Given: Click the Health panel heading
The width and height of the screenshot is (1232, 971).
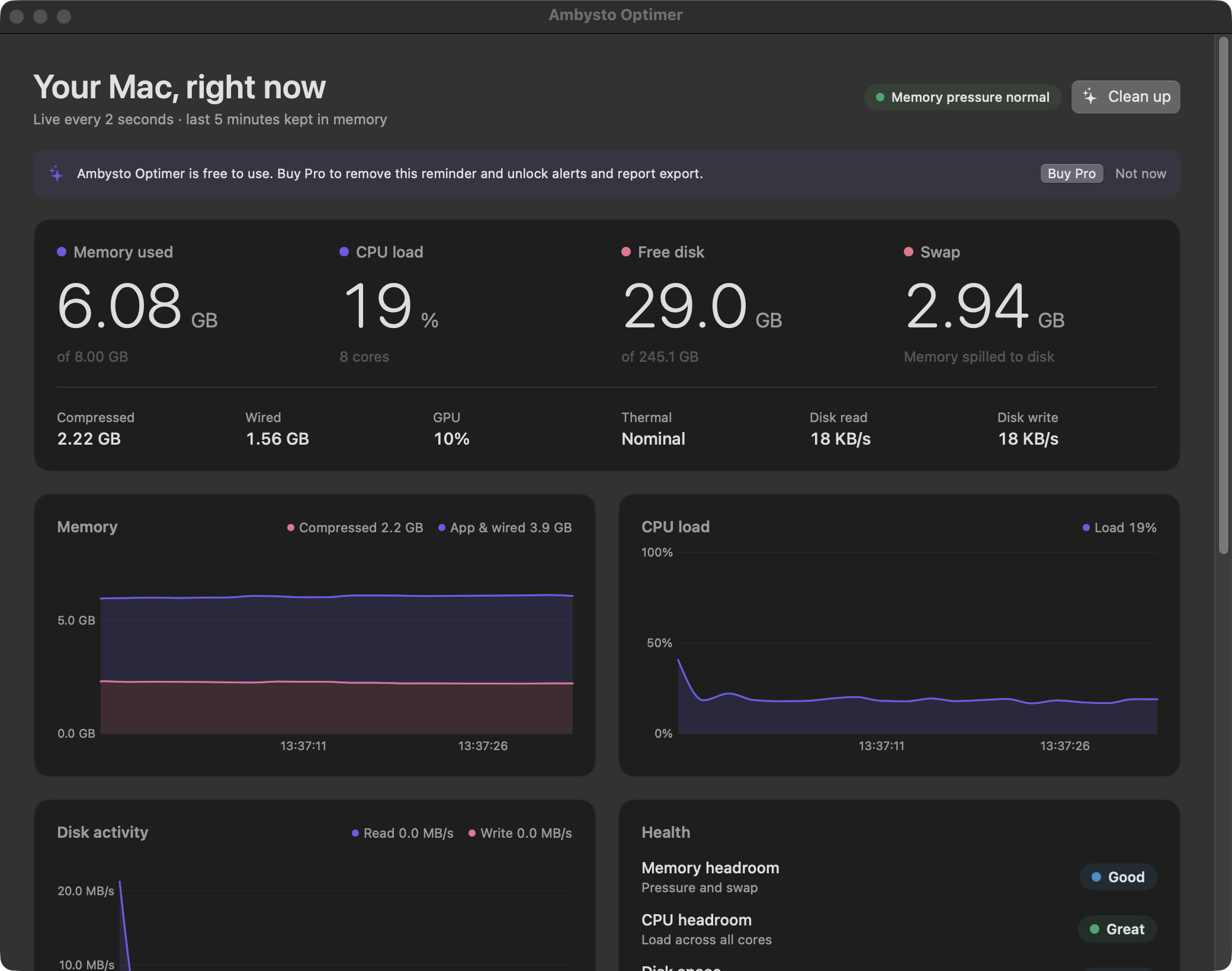Looking at the screenshot, I should (666, 832).
